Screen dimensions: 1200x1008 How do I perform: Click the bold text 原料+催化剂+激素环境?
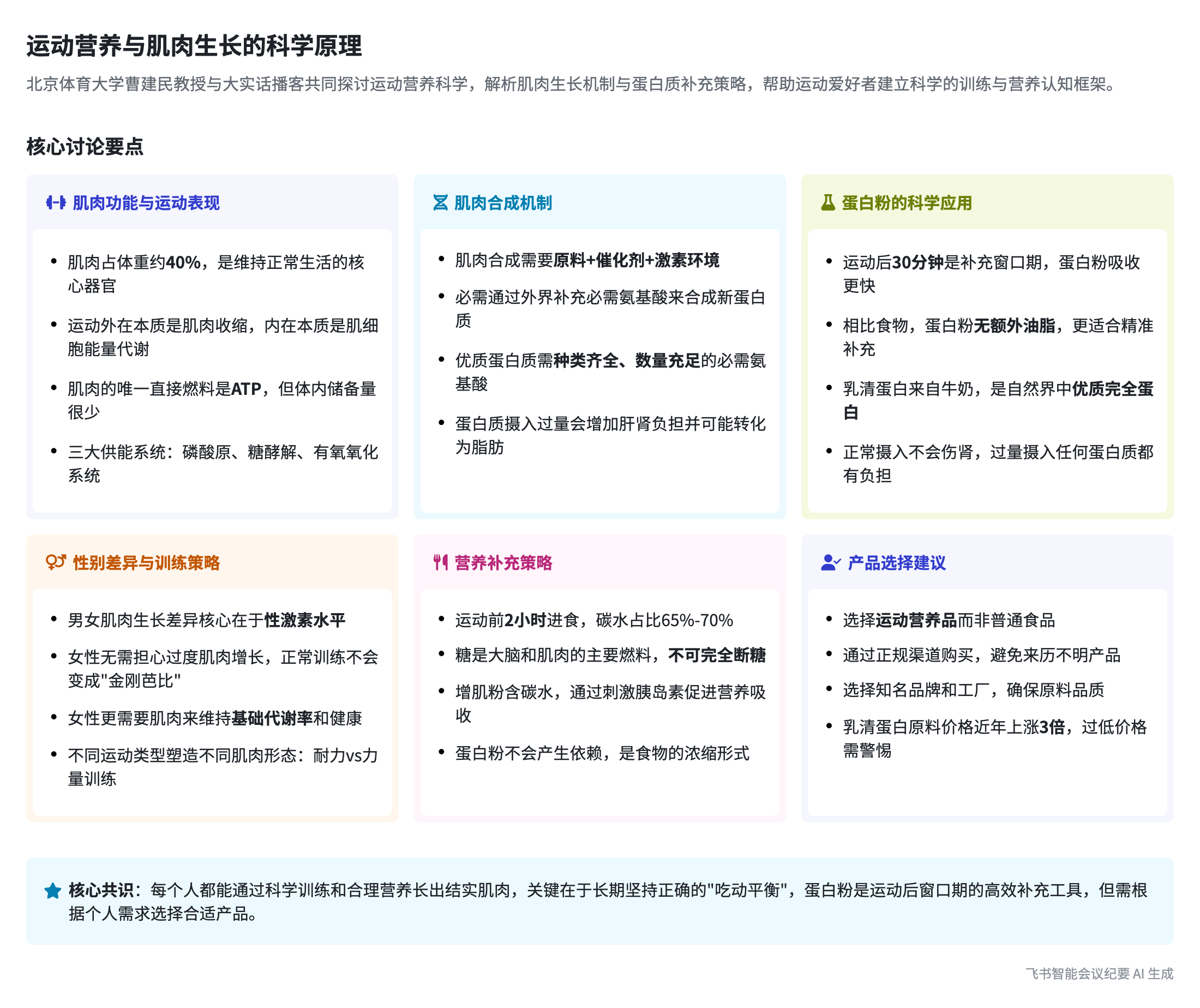(636, 261)
